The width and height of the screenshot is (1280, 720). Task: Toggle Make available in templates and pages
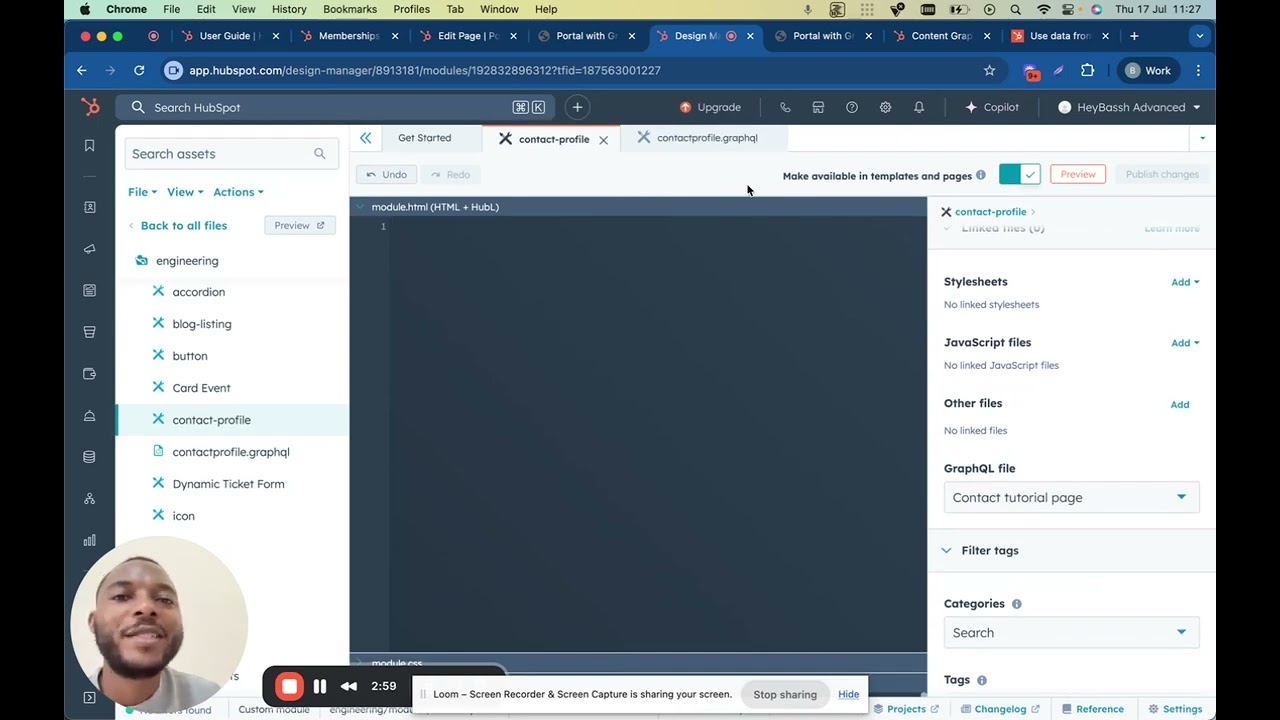click(x=1019, y=174)
